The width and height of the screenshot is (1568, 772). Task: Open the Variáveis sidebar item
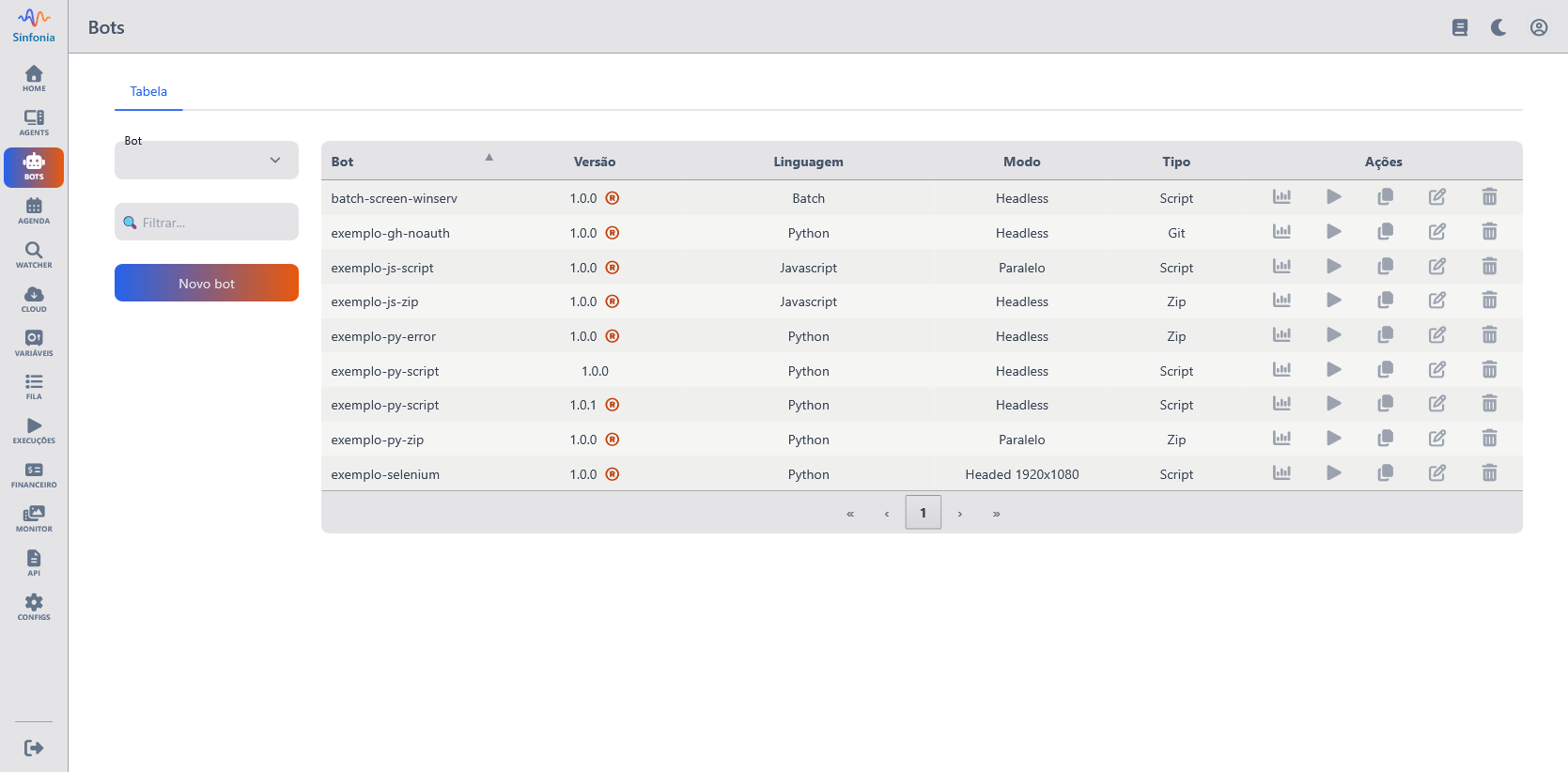click(x=34, y=343)
